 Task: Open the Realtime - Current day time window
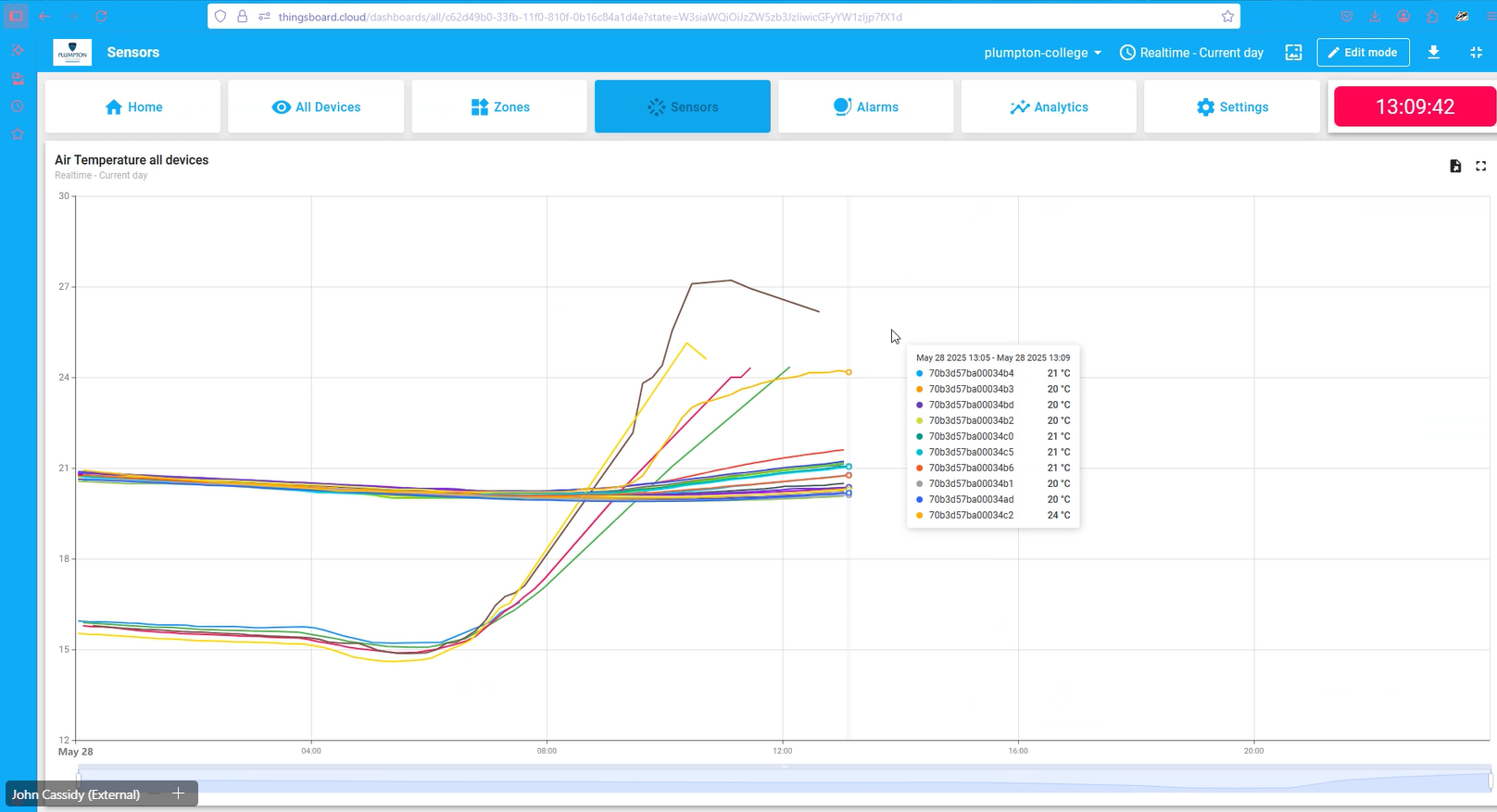[1191, 53]
